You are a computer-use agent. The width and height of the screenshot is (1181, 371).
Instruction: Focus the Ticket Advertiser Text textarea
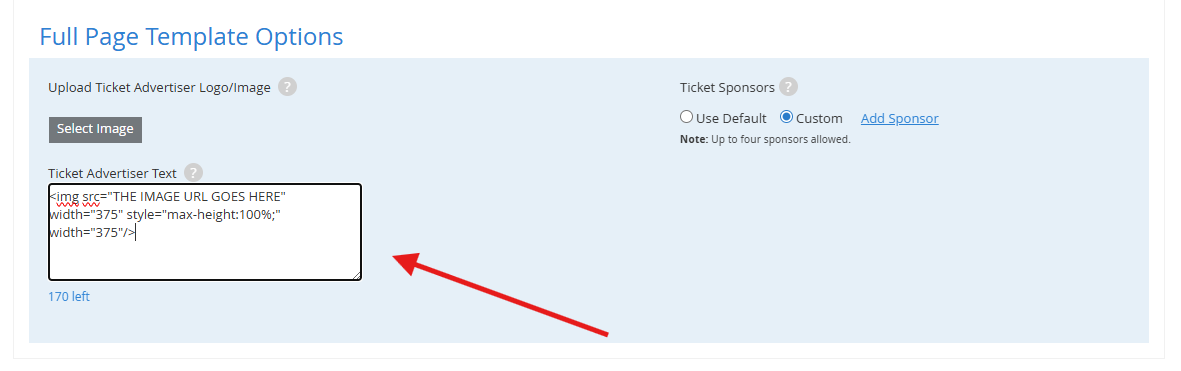pyautogui.click(x=205, y=232)
